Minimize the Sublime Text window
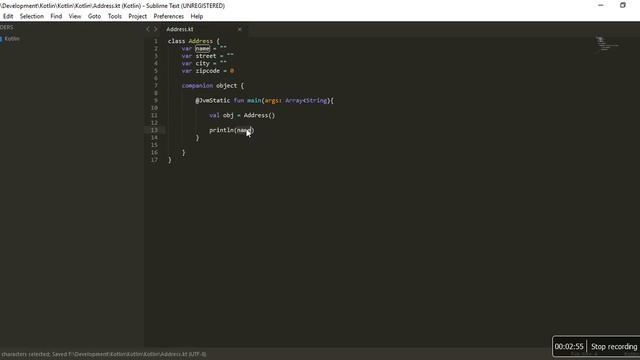640x360 pixels. 600,5
